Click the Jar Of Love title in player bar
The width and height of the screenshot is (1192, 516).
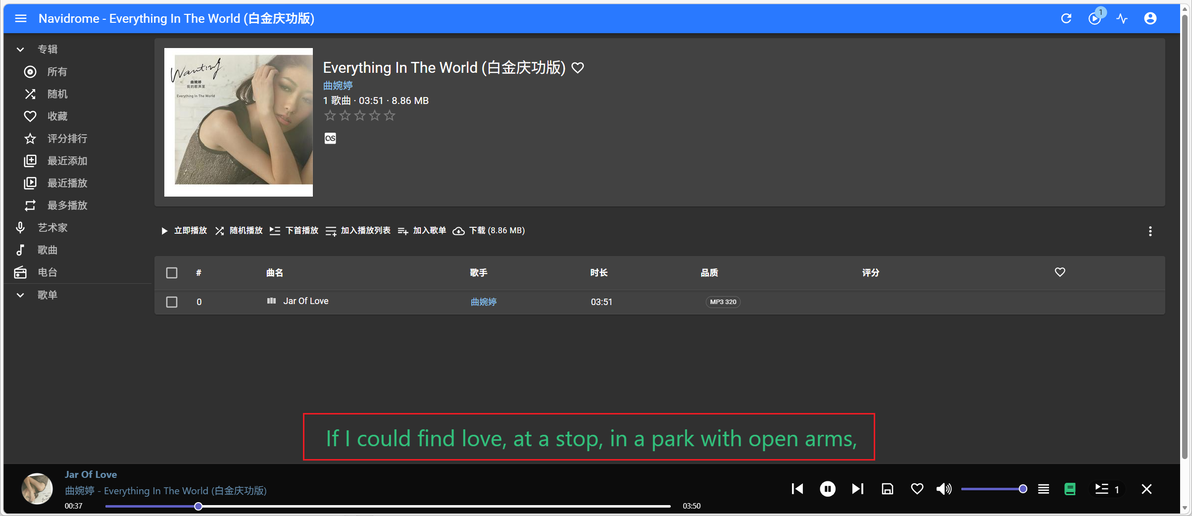[x=91, y=474]
